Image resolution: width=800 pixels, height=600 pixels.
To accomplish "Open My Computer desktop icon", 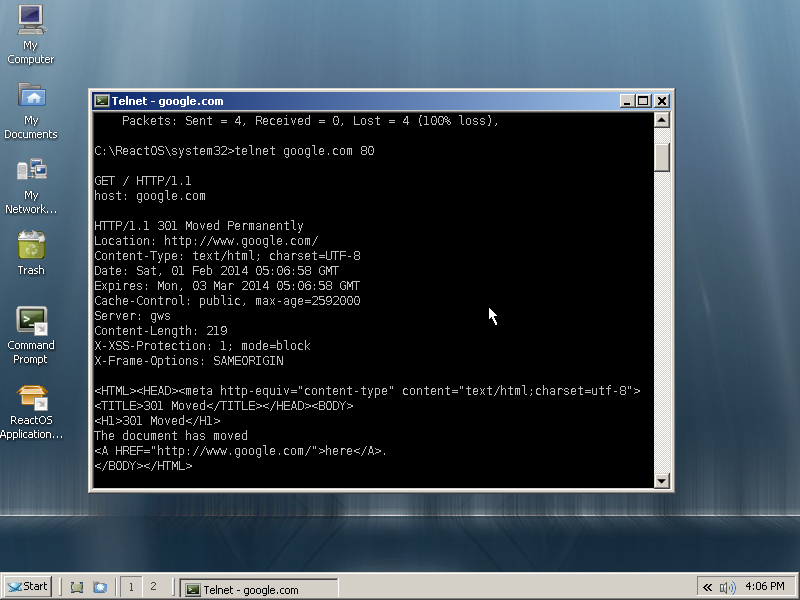I will pyautogui.click(x=31, y=20).
